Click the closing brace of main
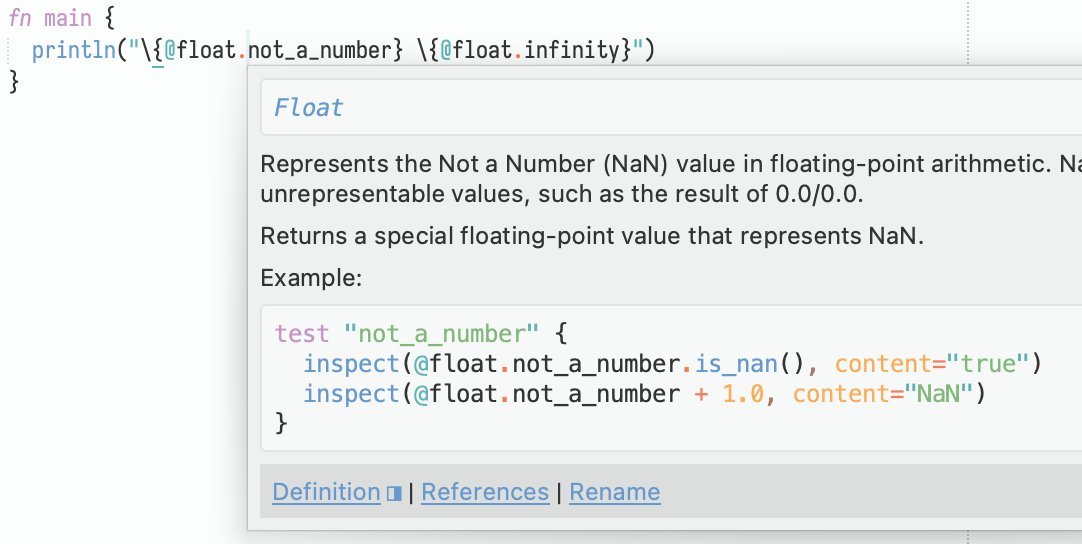This screenshot has height=544, width=1082. [x=14, y=80]
